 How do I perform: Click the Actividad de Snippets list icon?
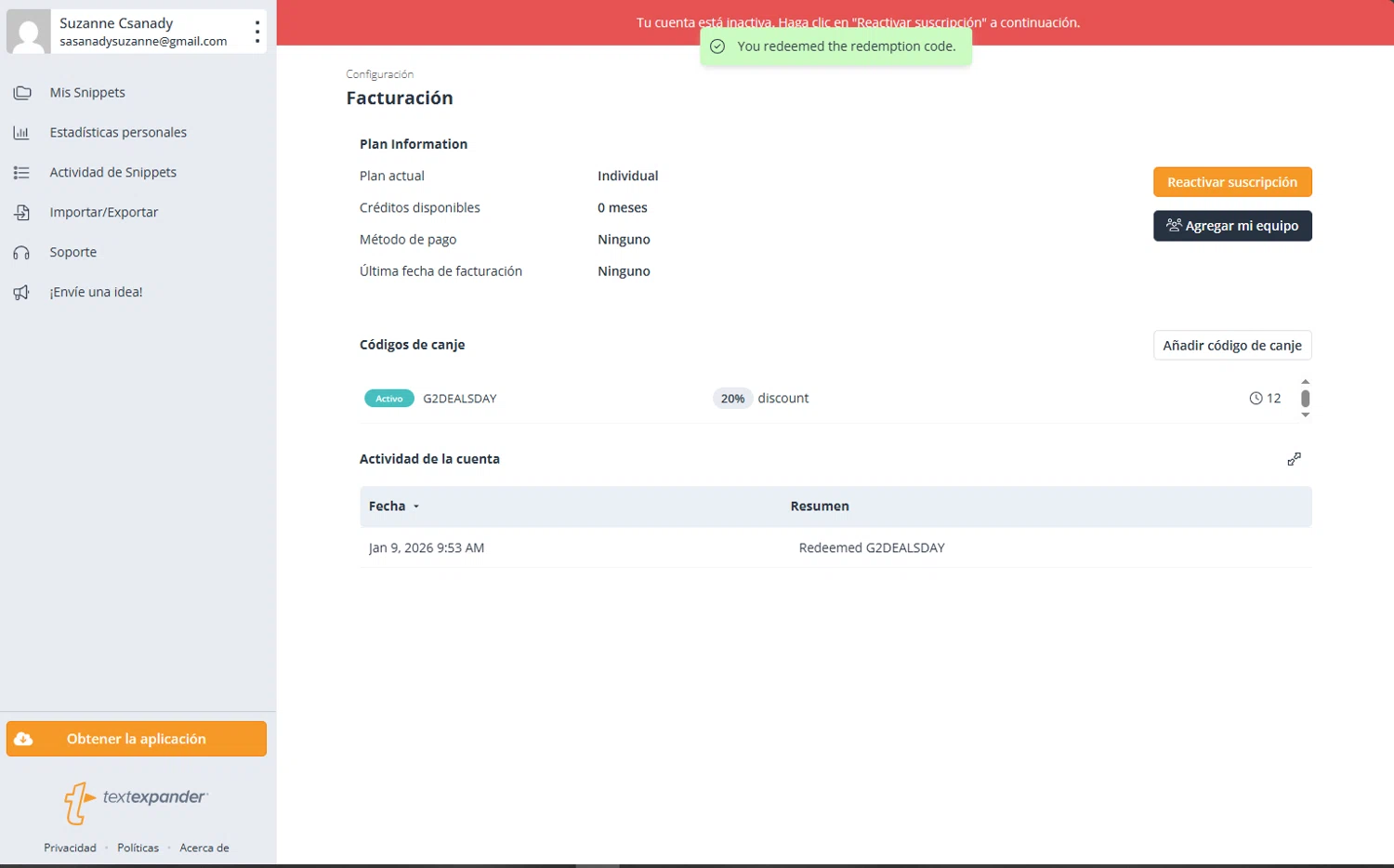pyautogui.click(x=21, y=173)
